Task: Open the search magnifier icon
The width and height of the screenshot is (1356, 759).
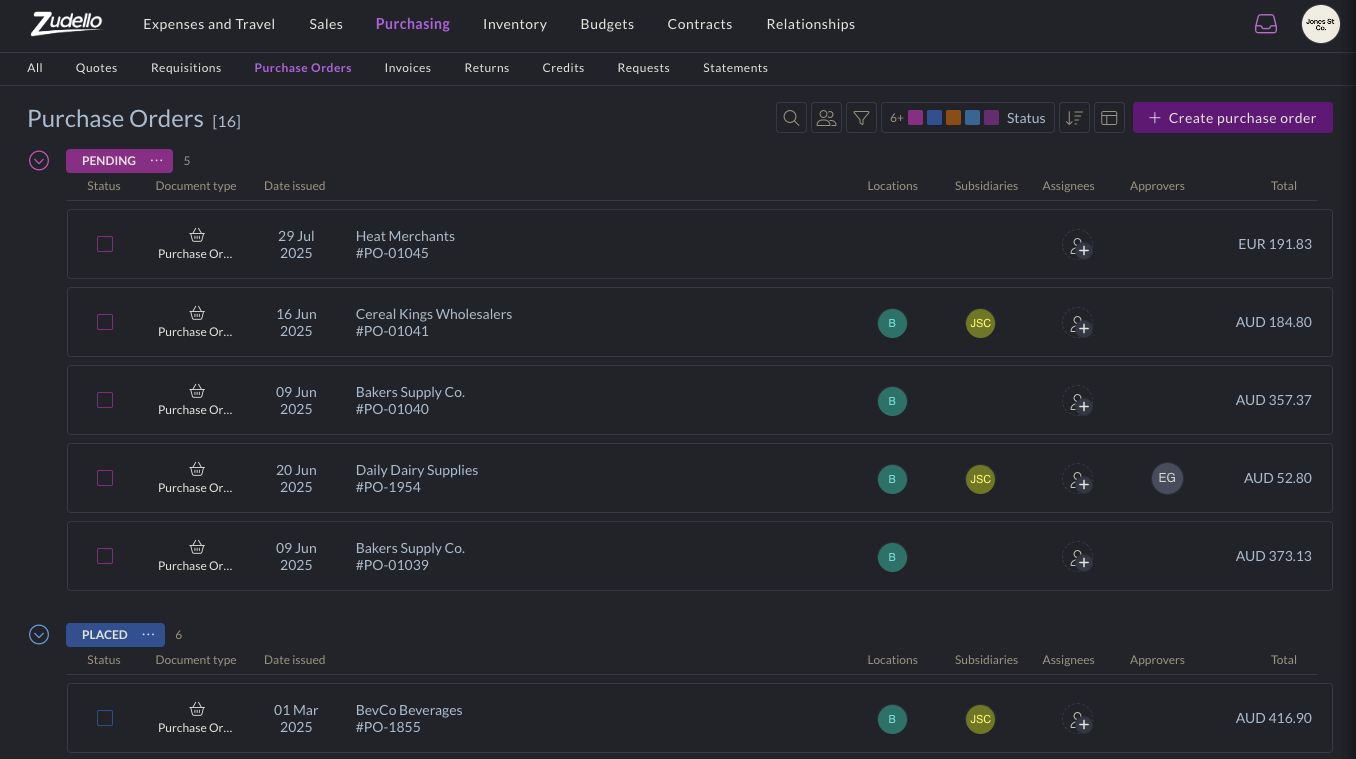Action: 791,118
